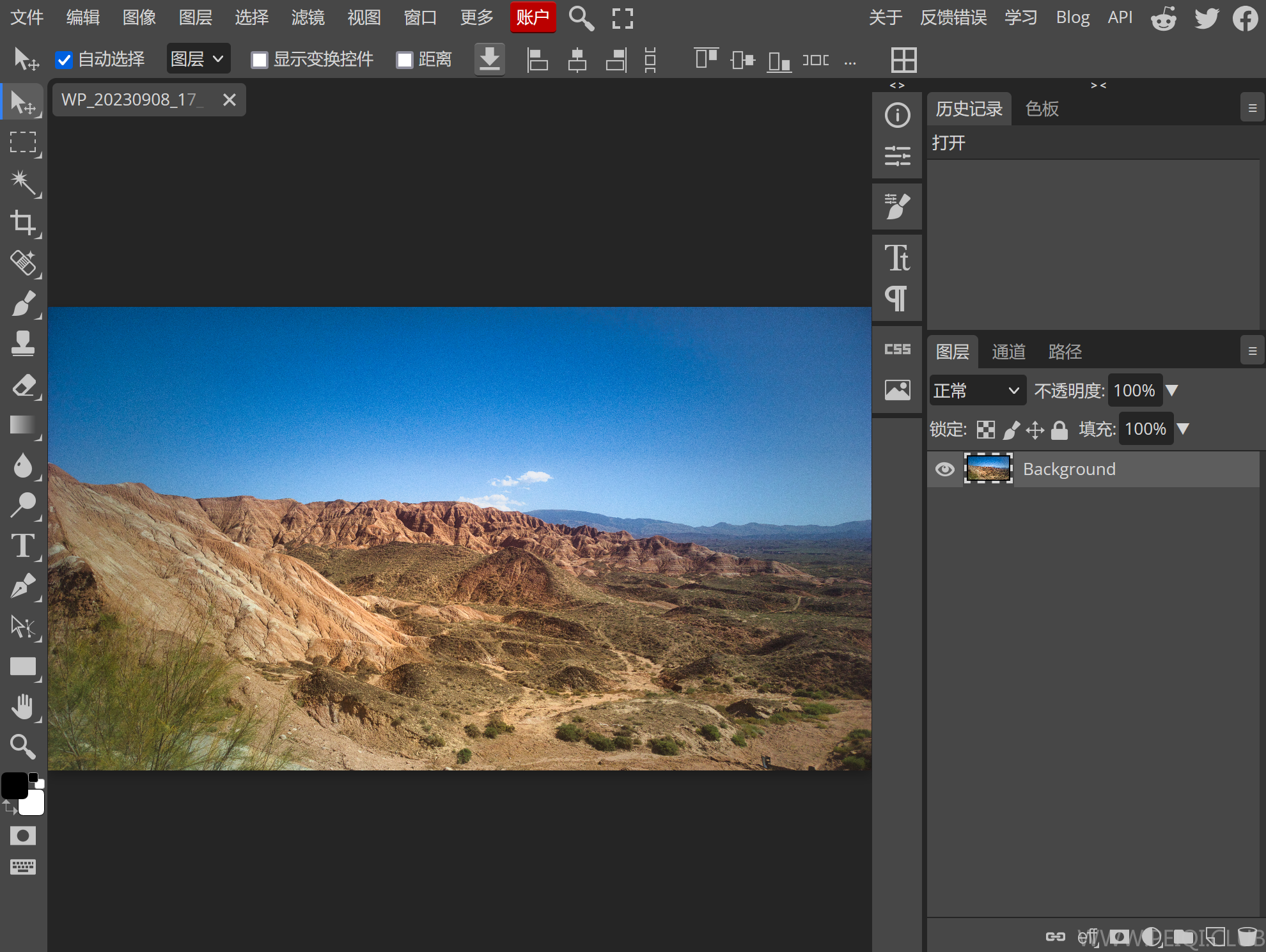Select the Rectangle shape tool
Screen dimensions: 1266x952
(23, 667)
